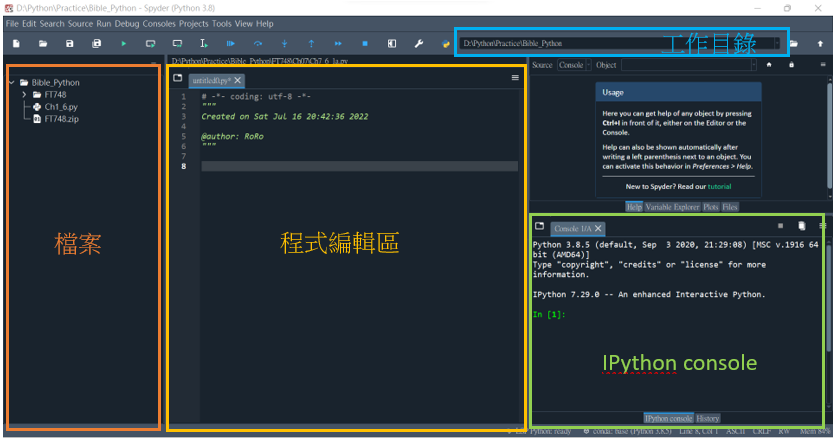Open the PYTHONPATH manager Python icon
The width and height of the screenshot is (835, 439).
(446, 44)
